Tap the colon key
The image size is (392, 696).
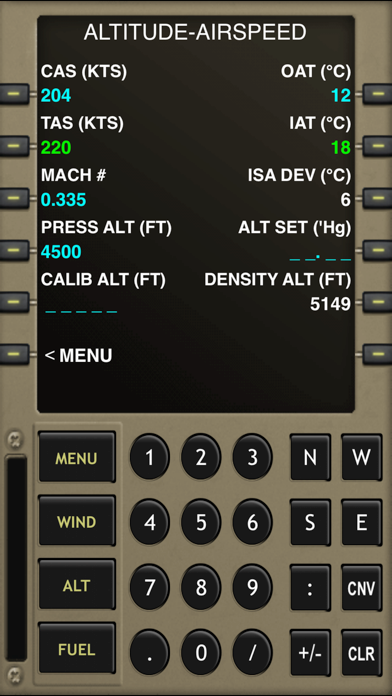310,588
